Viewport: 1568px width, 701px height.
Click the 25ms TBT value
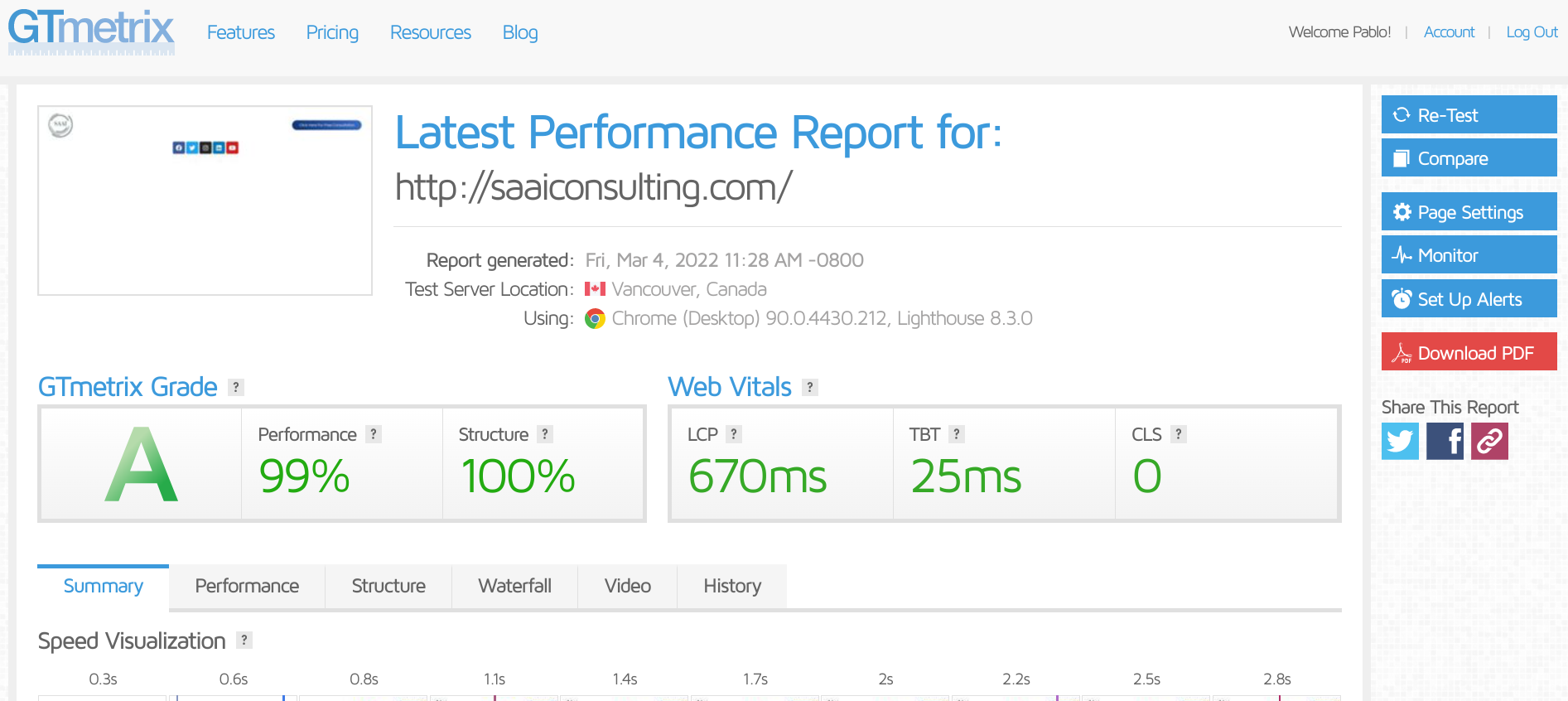click(x=966, y=476)
